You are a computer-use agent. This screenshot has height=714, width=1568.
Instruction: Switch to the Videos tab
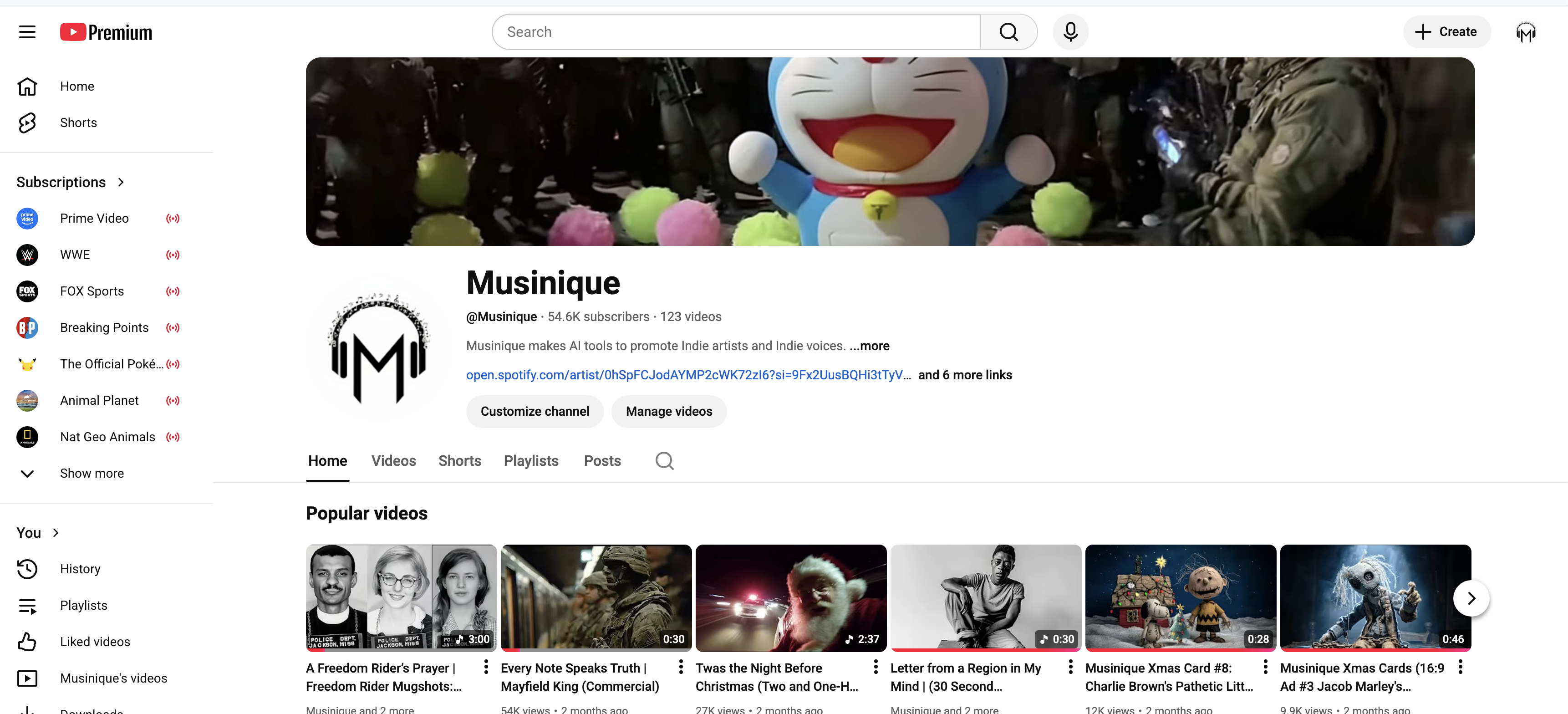393,461
